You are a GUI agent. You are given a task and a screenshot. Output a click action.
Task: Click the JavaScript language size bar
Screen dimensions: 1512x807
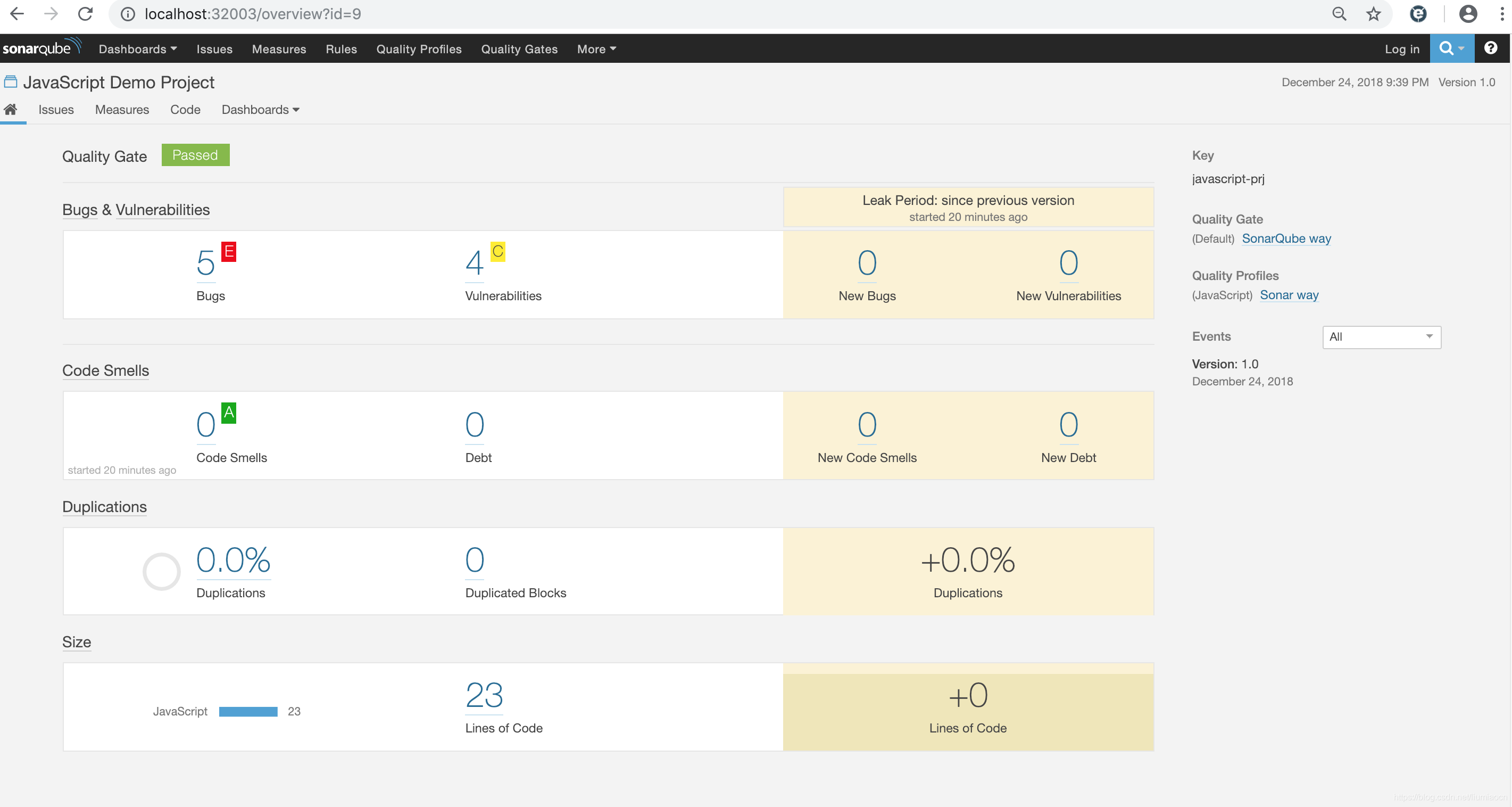pyautogui.click(x=248, y=711)
